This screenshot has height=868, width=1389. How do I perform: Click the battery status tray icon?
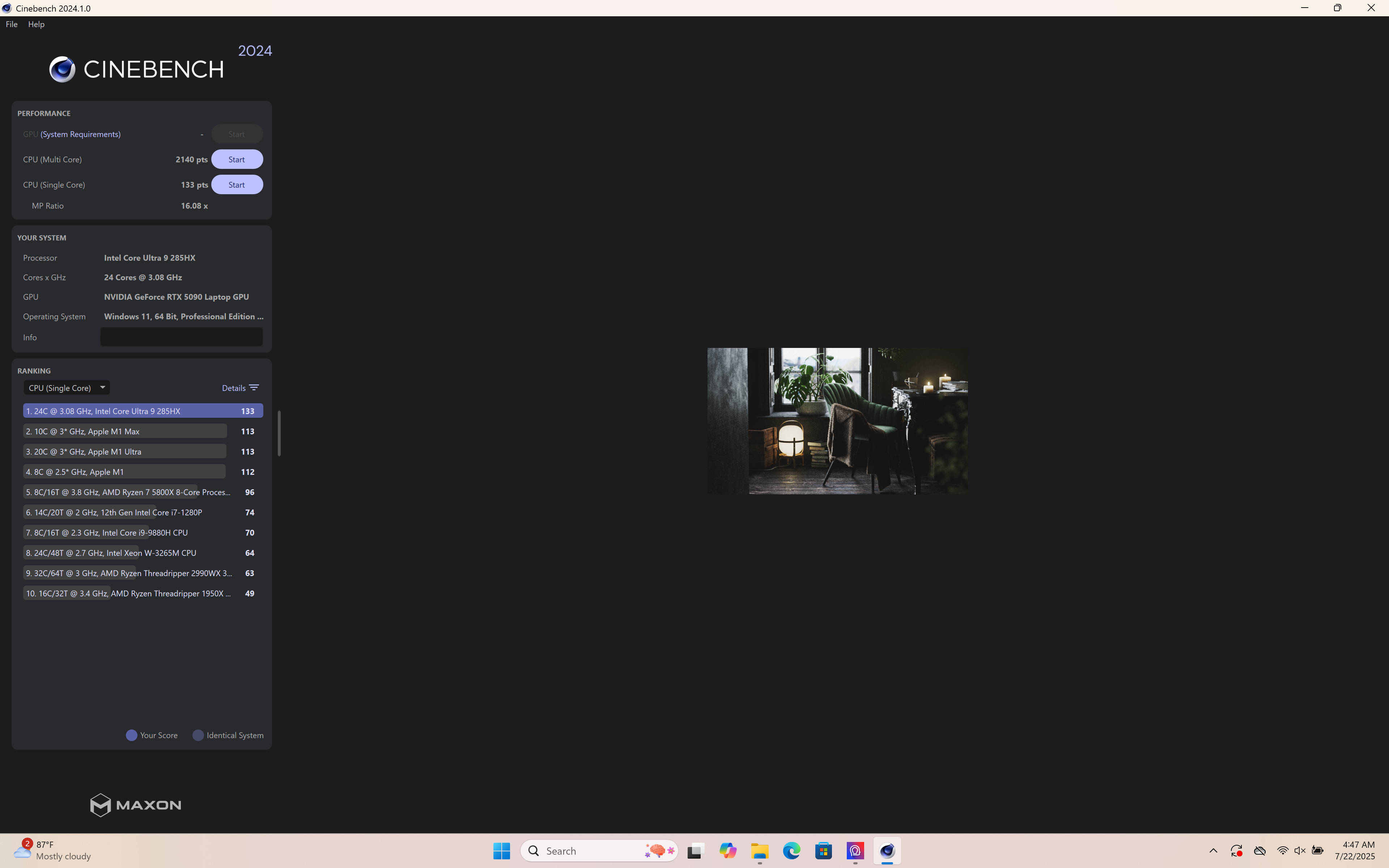(1318, 851)
